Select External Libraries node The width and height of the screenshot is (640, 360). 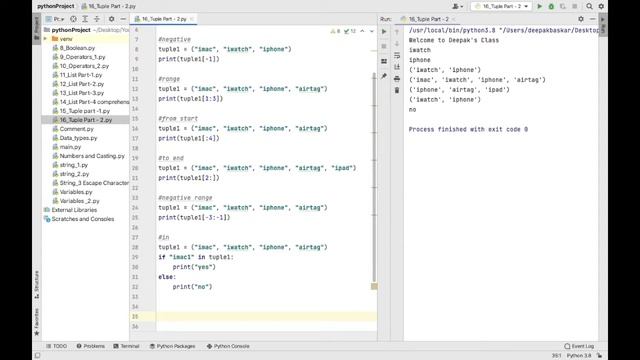(x=74, y=210)
